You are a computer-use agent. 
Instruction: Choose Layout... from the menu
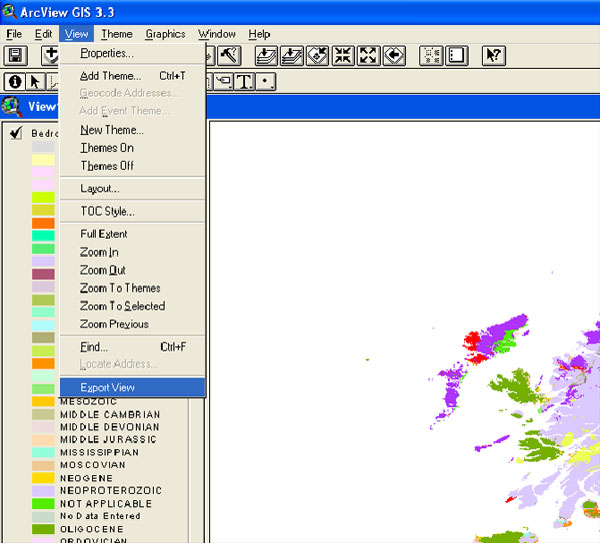[x=132, y=188]
